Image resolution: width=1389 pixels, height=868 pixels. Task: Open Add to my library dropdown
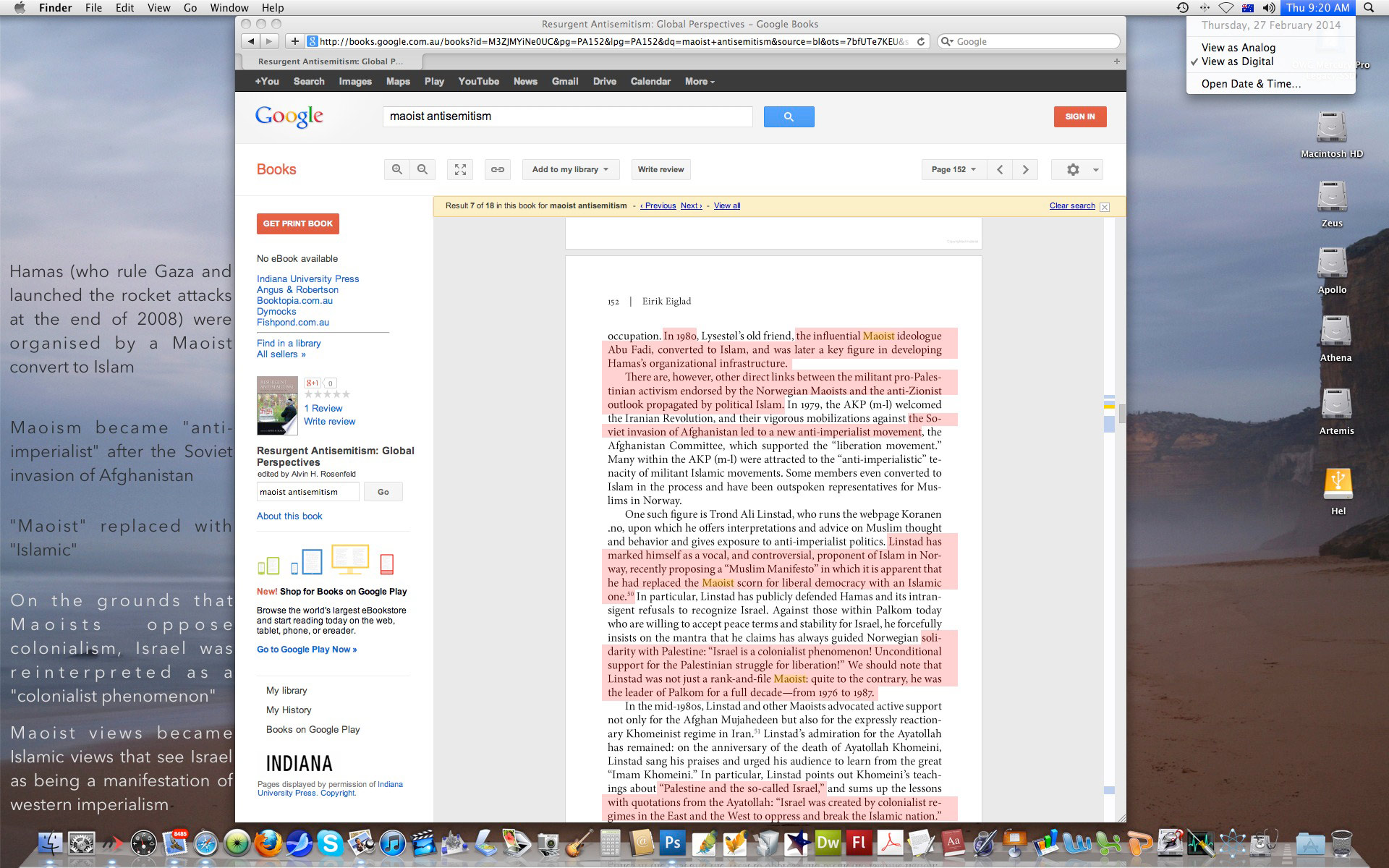[570, 169]
